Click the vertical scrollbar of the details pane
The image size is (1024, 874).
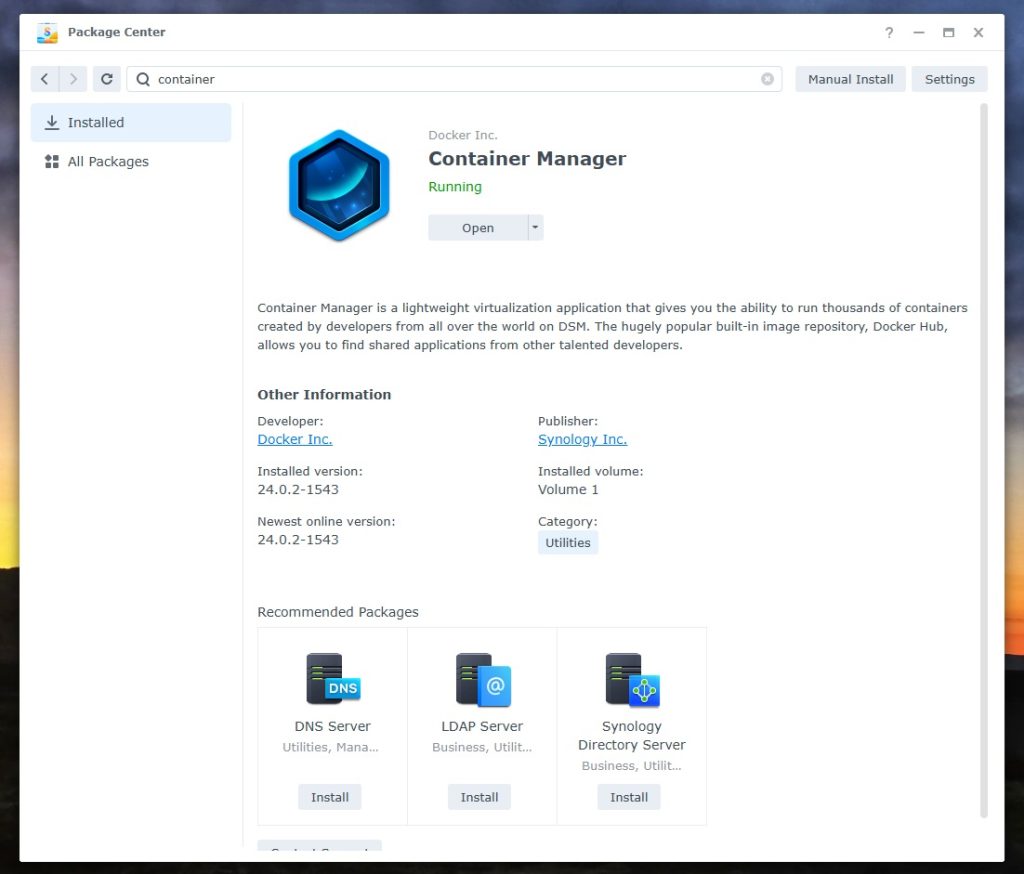pos(984,461)
